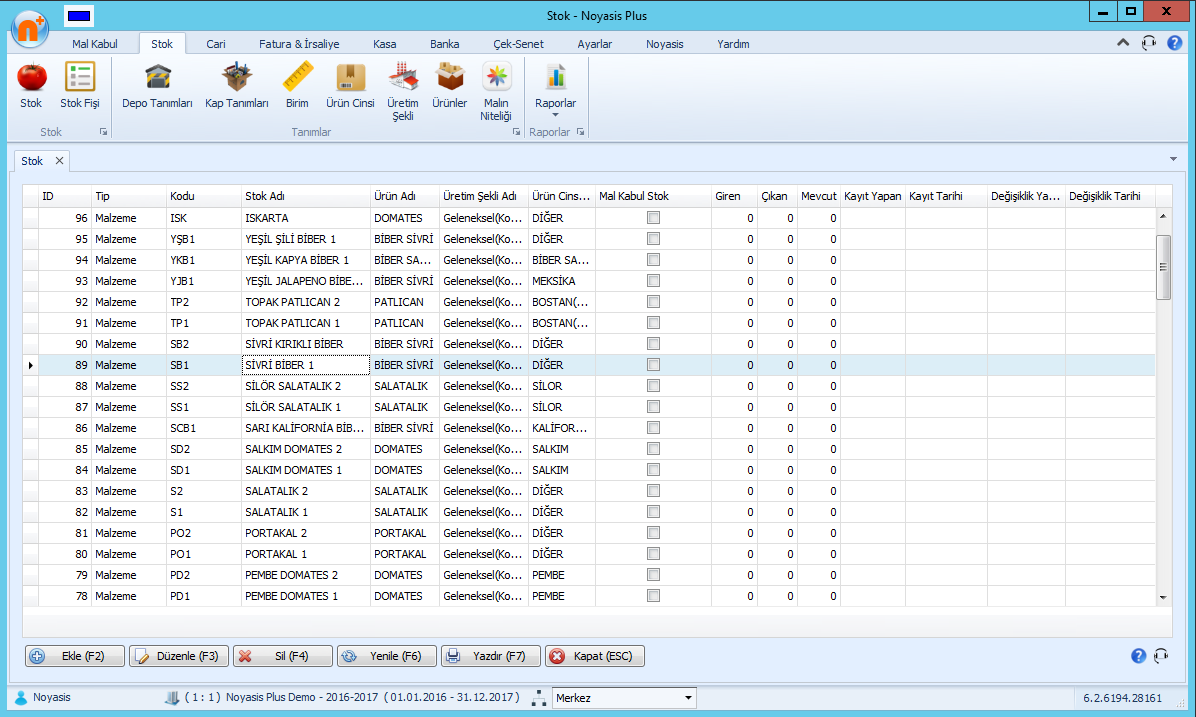Toggle Mal Kabul Stok checkbox for PEMBE DOMATES 2
This screenshot has width=1196, height=717.
653,574
